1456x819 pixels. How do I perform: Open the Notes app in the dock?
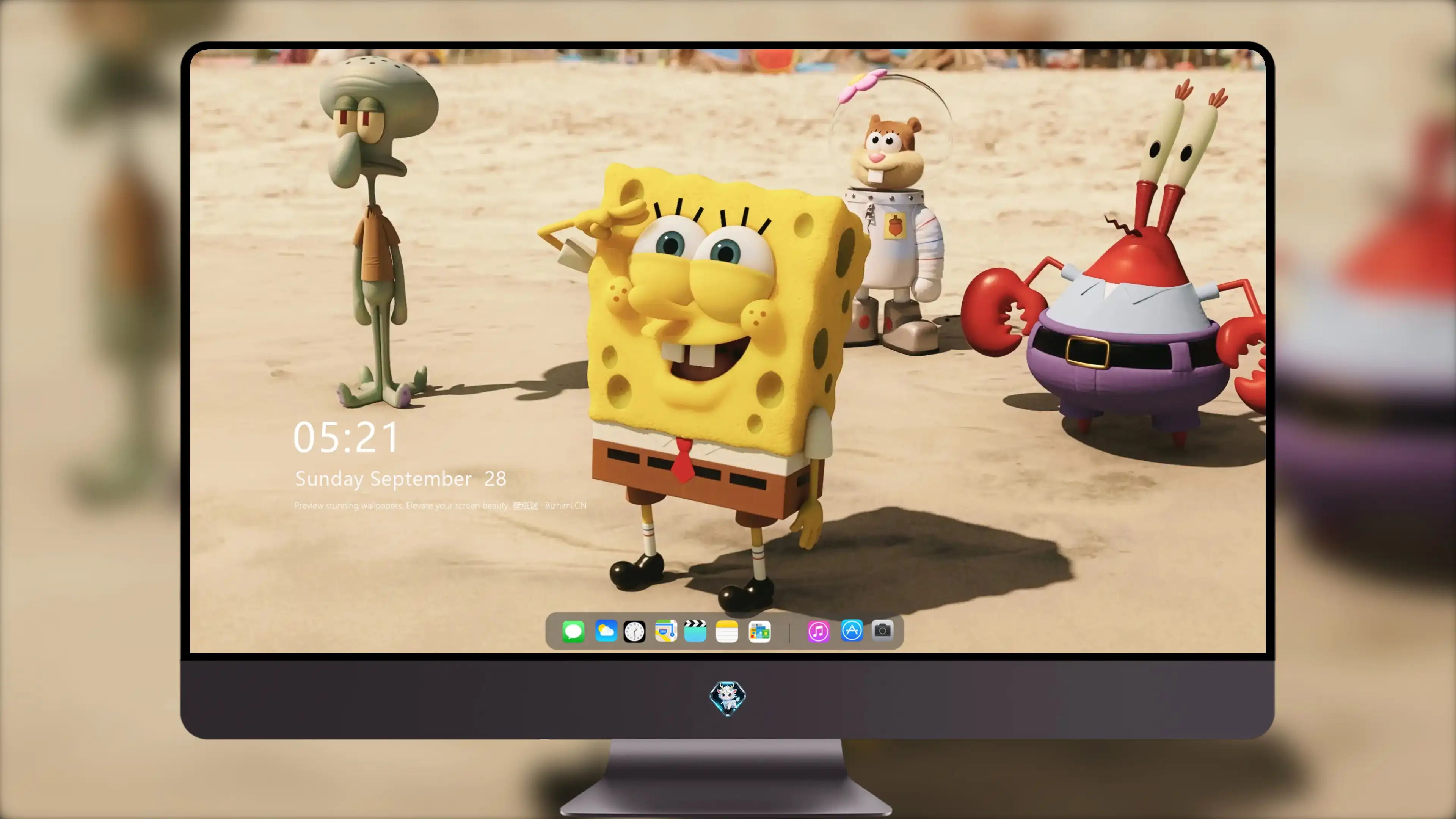[x=727, y=631]
